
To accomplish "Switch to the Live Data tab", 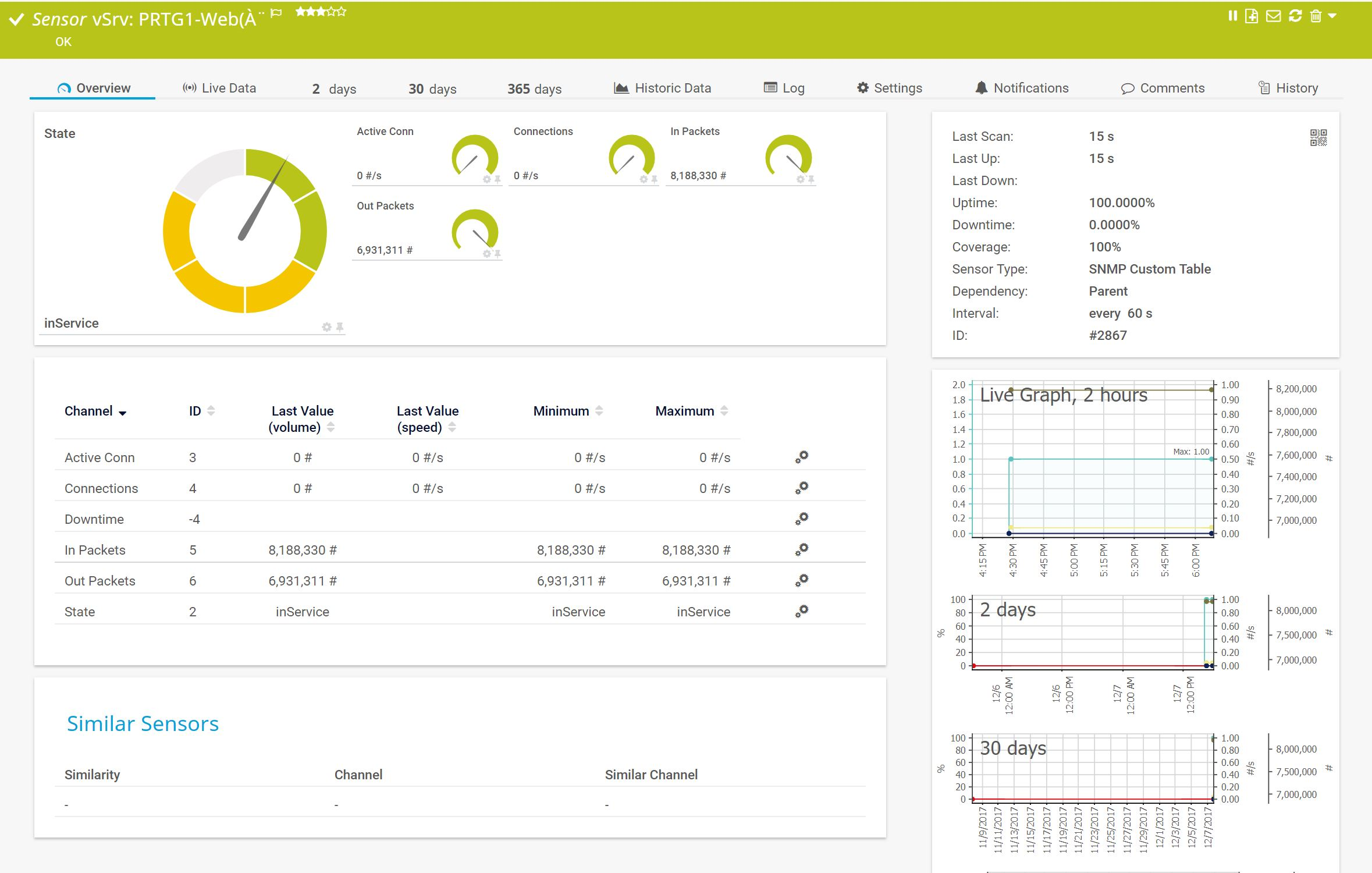I will tap(219, 88).
